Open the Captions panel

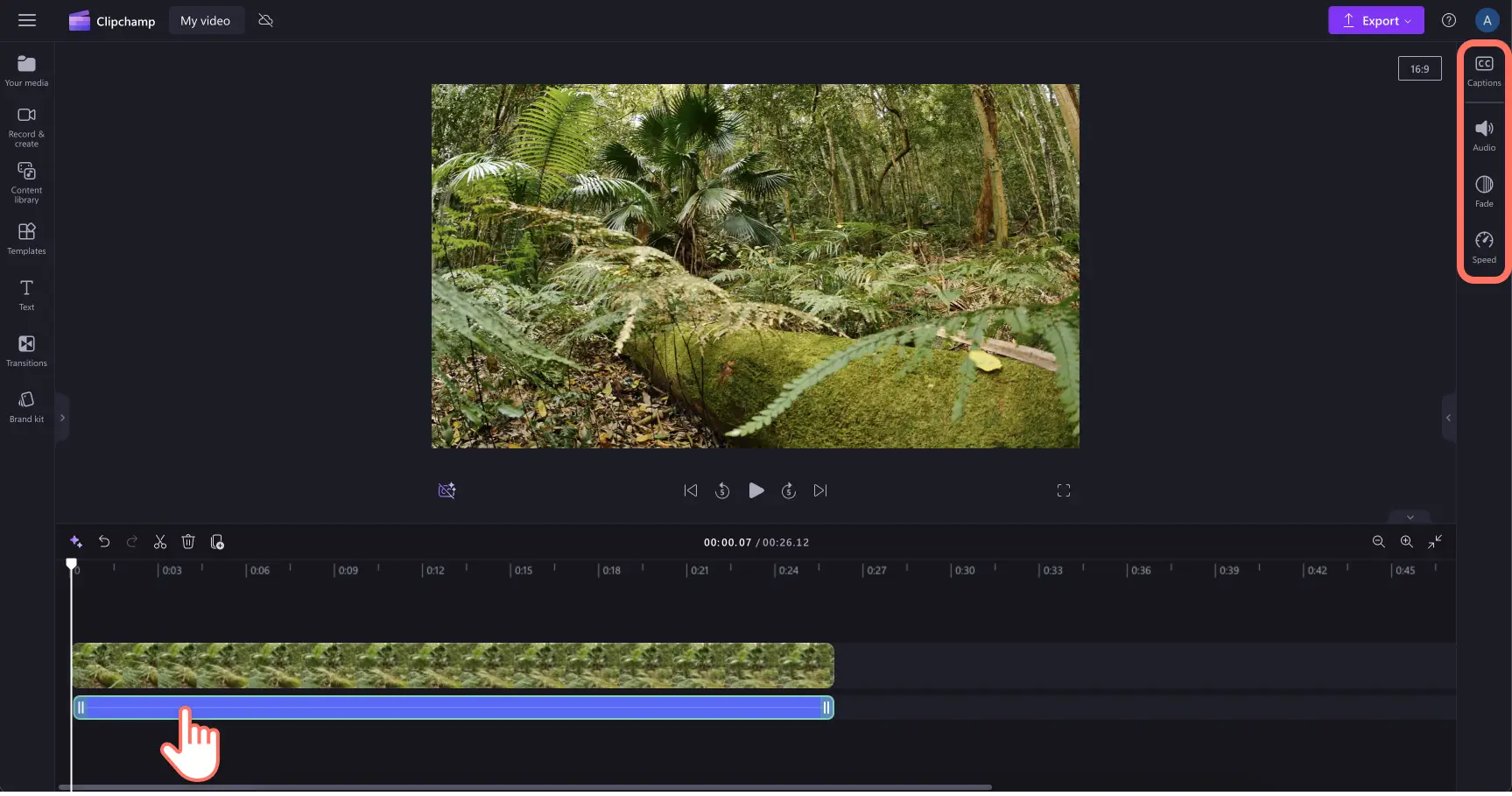click(x=1484, y=71)
